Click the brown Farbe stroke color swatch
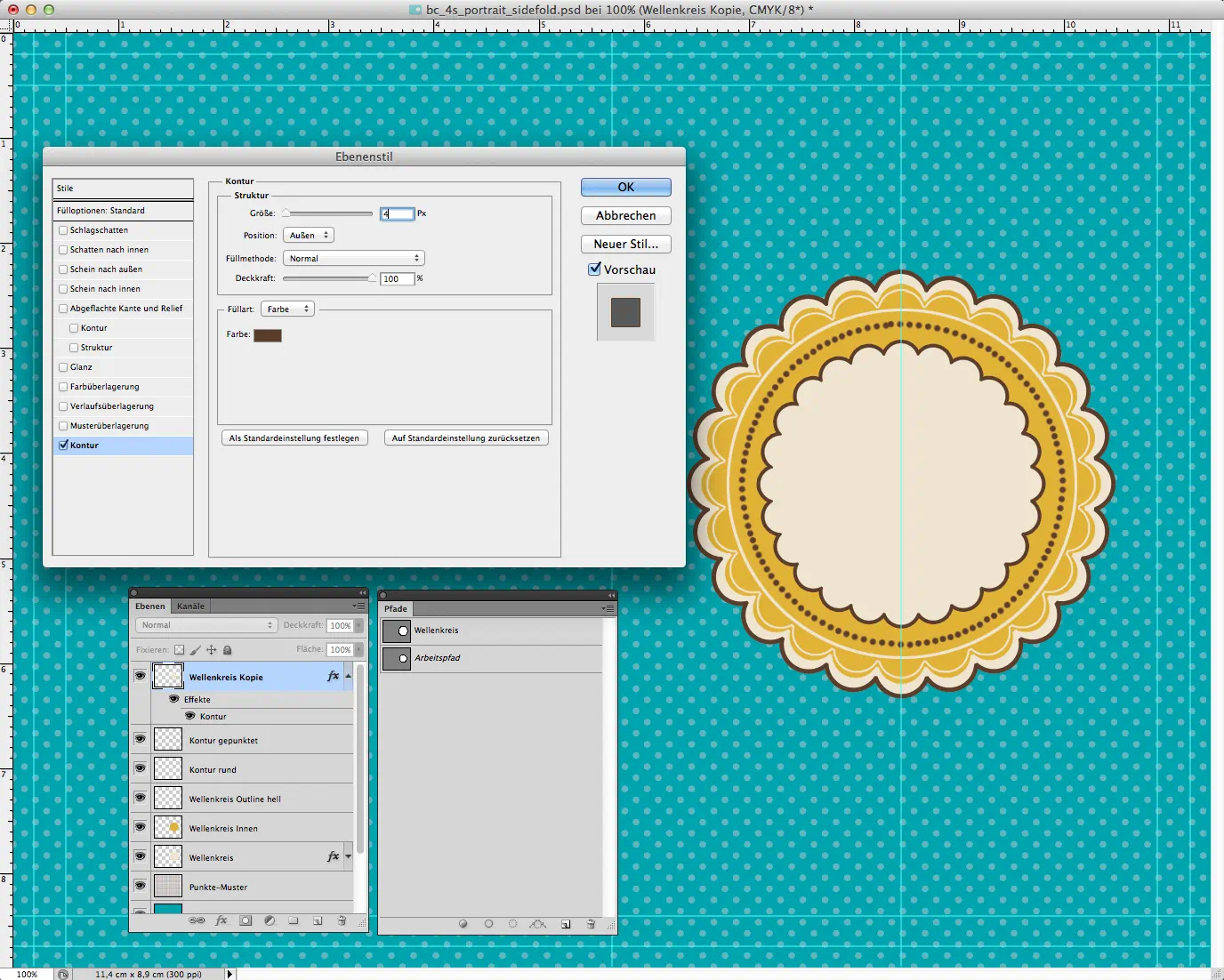This screenshot has height=980, width=1224. 268,335
